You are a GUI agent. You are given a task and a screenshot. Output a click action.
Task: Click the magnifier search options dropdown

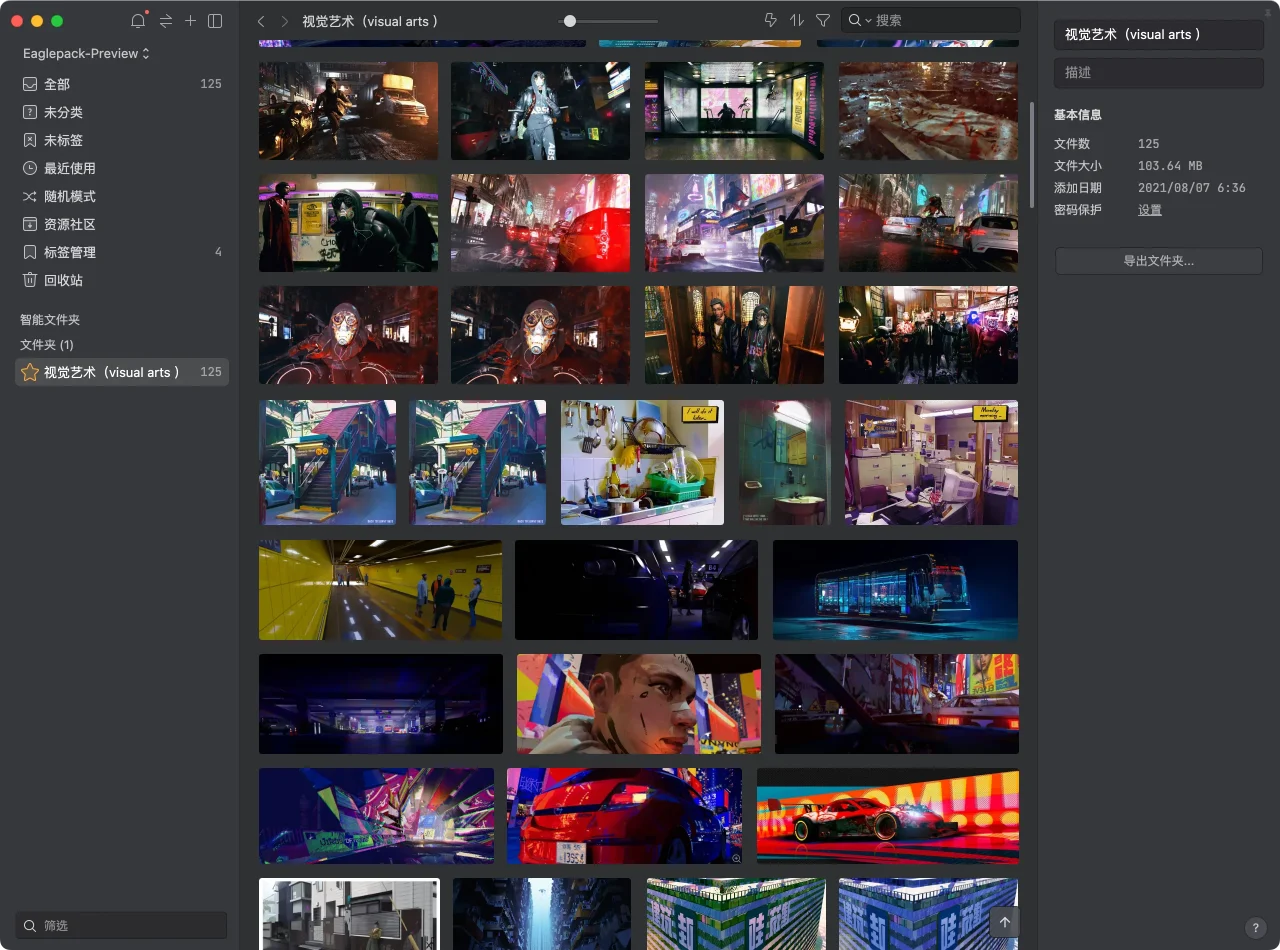pos(860,20)
